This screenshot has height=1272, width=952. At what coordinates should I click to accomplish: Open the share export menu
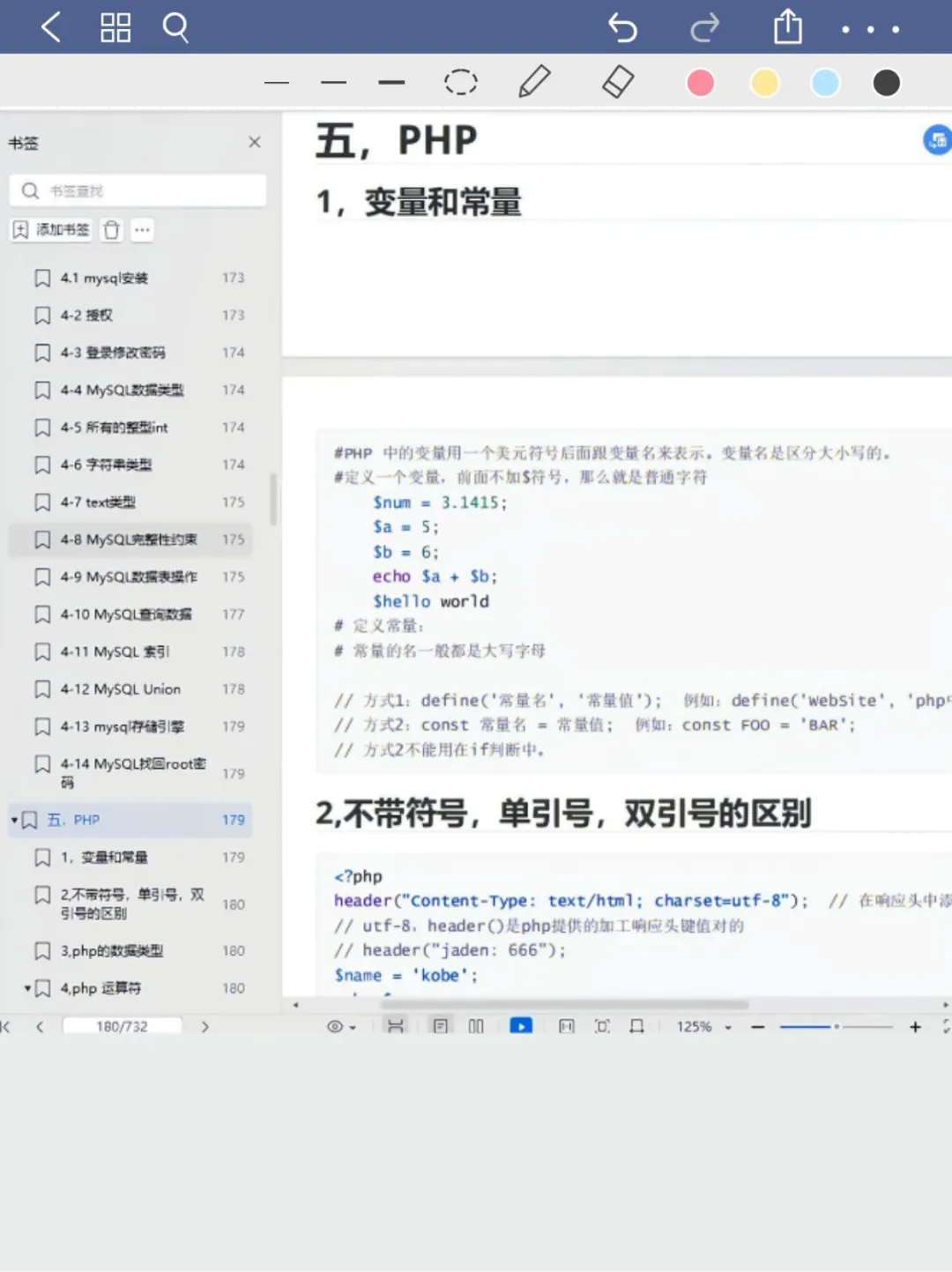[x=788, y=26]
